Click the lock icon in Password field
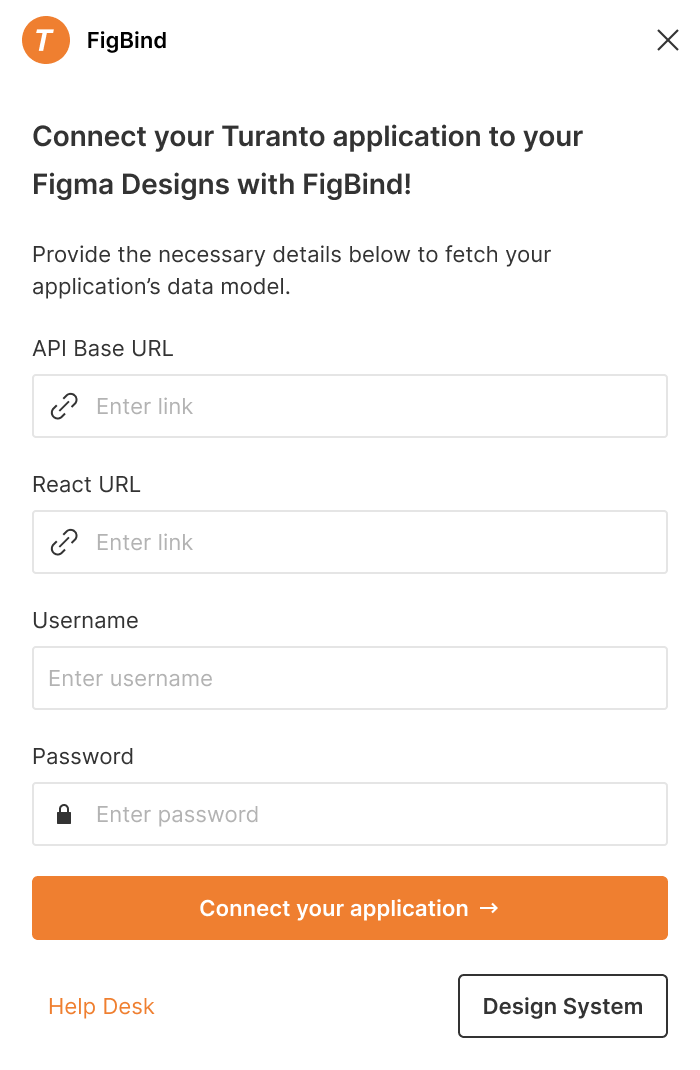This screenshot has width=700, height=1070. pos(64,814)
